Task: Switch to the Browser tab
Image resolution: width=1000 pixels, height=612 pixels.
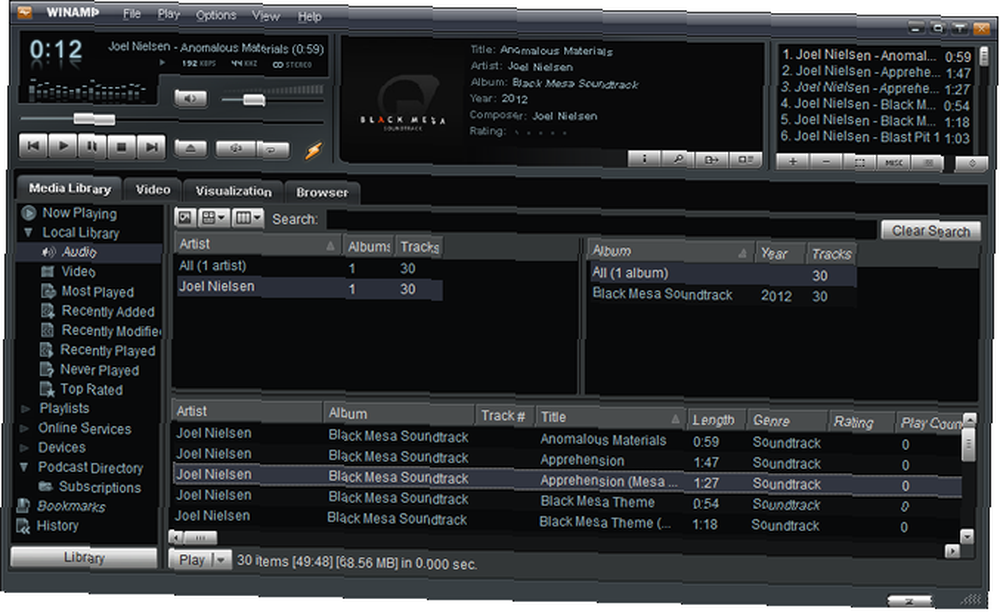Action: coord(322,193)
